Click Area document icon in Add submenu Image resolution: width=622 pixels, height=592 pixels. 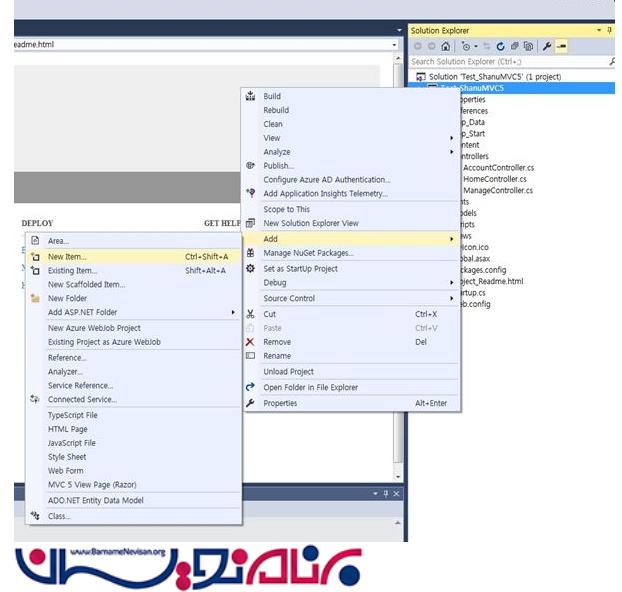(x=35, y=240)
